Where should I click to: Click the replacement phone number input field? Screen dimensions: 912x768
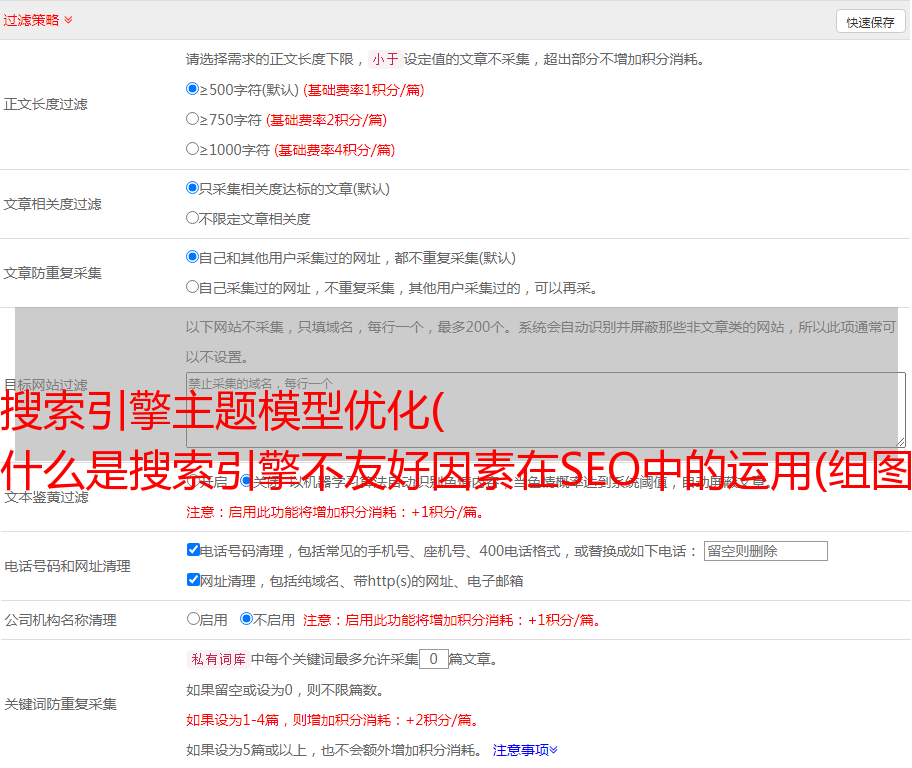click(x=765, y=551)
